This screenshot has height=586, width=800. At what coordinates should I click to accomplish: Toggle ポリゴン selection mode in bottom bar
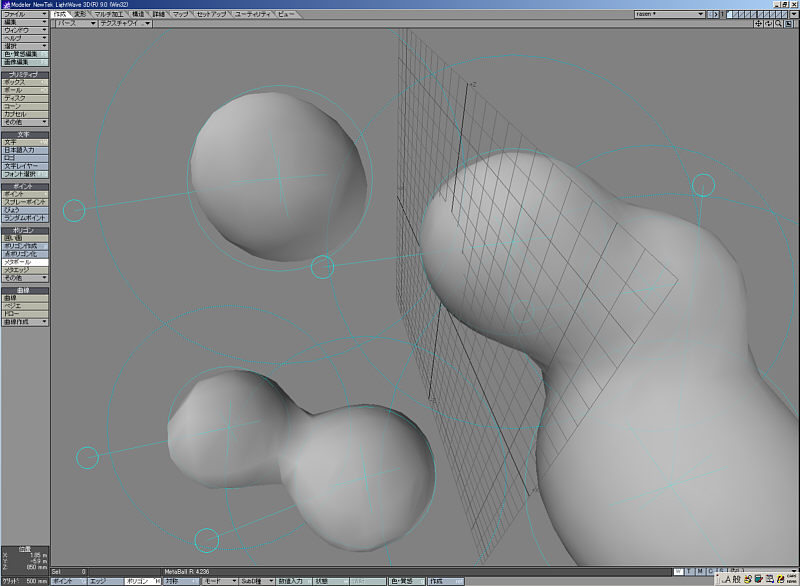click(139, 581)
